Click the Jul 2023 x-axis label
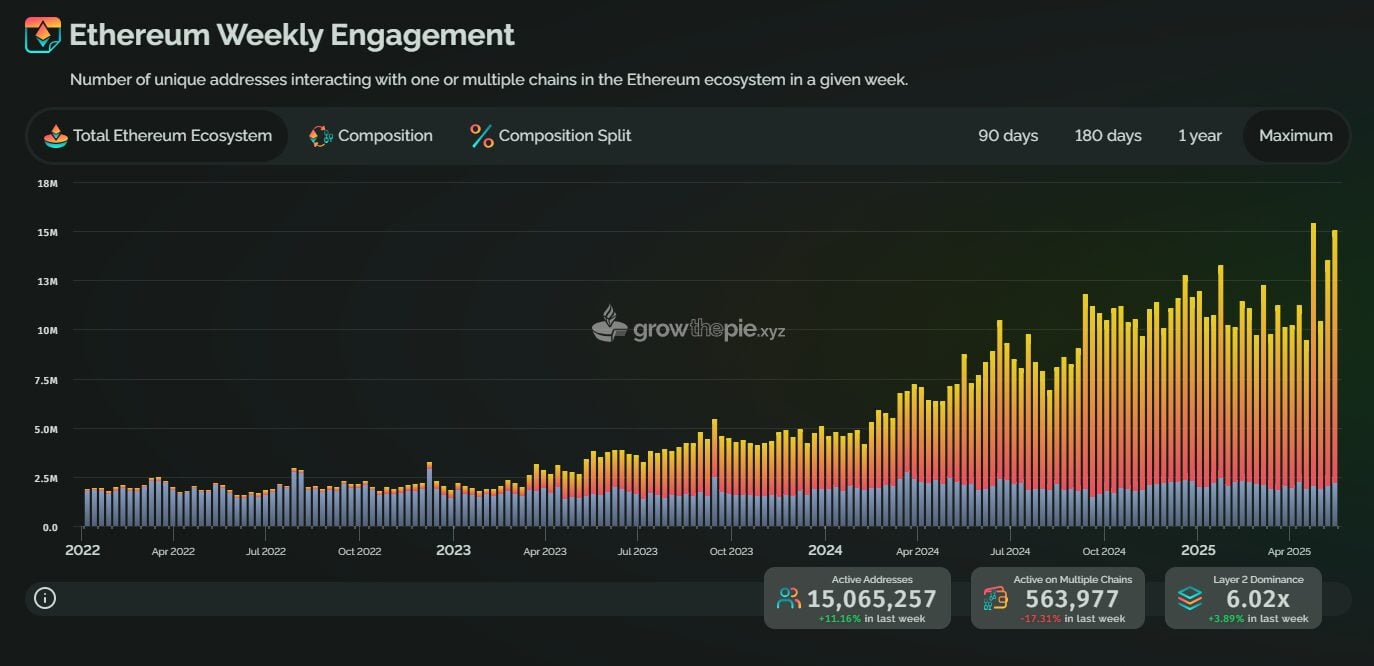This screenshot has width=1374, height=666. 638,551
